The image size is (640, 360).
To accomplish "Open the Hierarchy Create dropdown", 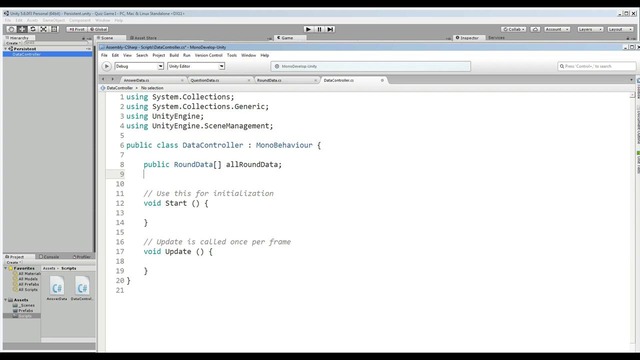I will 13,43.
